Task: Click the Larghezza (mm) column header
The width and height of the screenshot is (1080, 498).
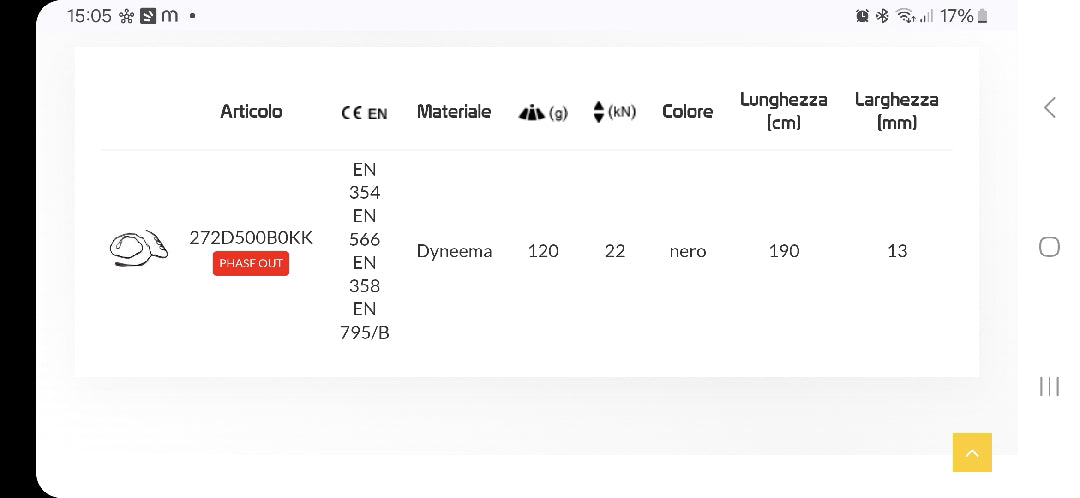Action: click(897, 111)
